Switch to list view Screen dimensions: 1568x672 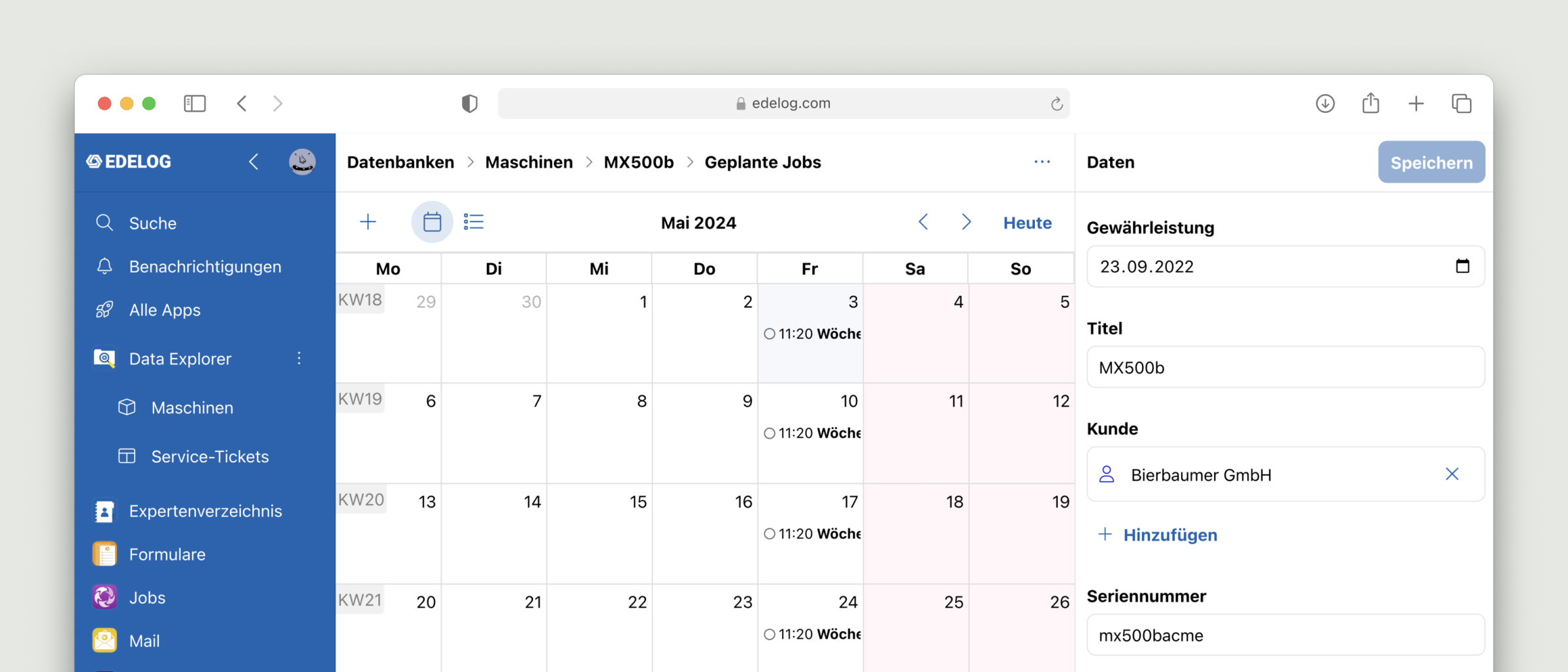[474, 222]
